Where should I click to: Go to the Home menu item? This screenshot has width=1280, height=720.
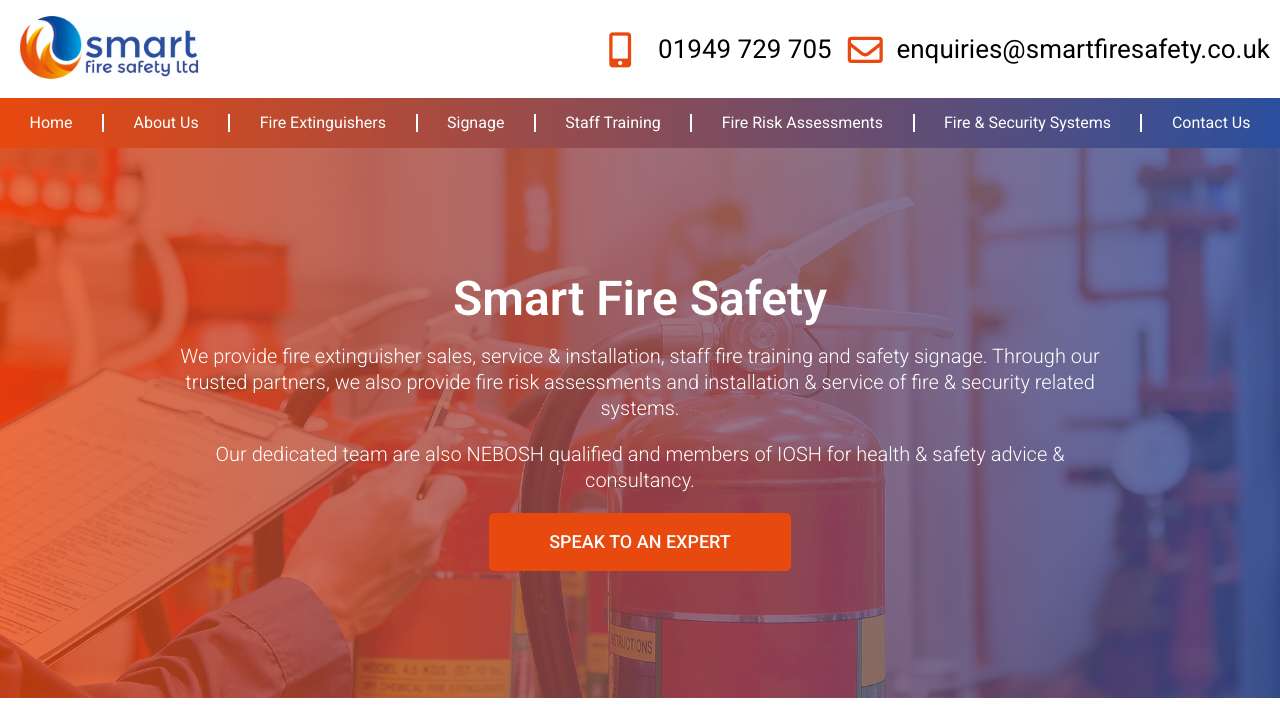tap(51, 123)
